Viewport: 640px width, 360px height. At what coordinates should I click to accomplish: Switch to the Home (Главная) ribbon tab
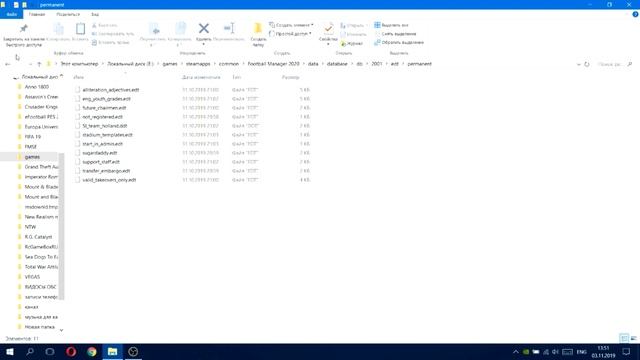tap(37, 14)
